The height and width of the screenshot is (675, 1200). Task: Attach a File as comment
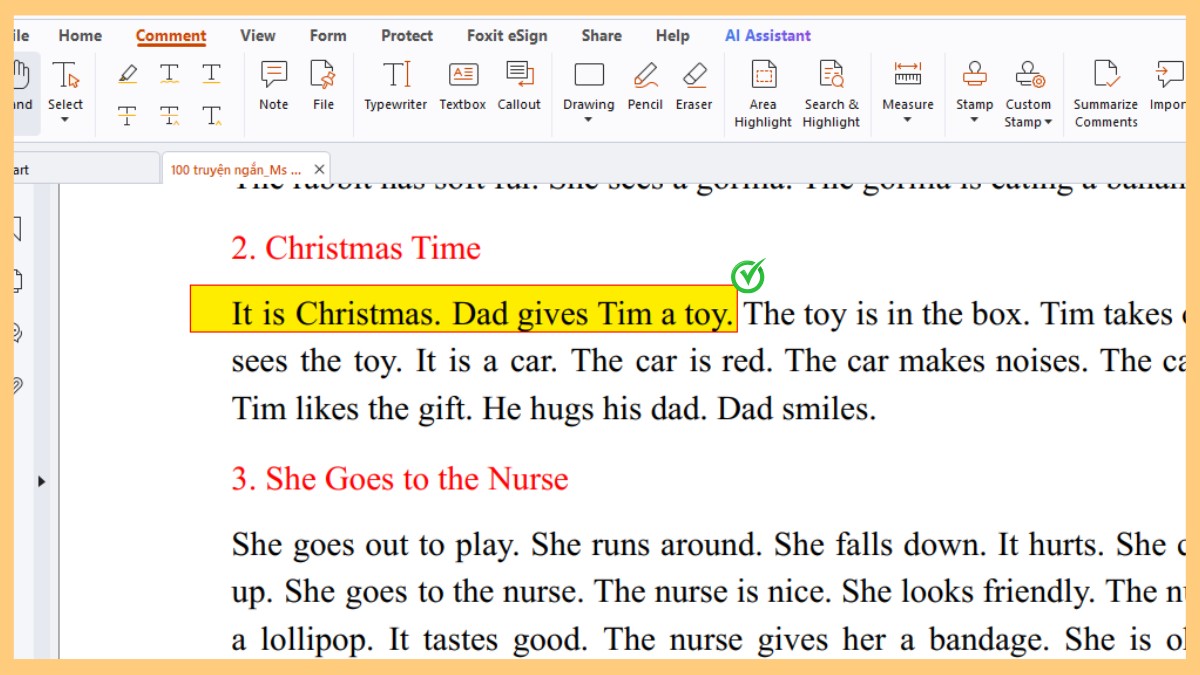(x=323, y=85)
